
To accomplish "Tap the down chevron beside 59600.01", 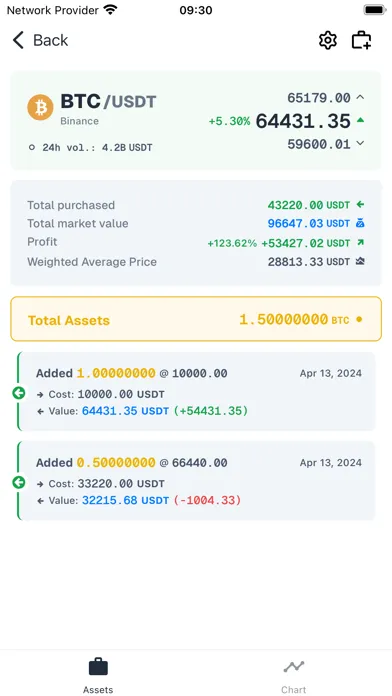I will (360, 143).
